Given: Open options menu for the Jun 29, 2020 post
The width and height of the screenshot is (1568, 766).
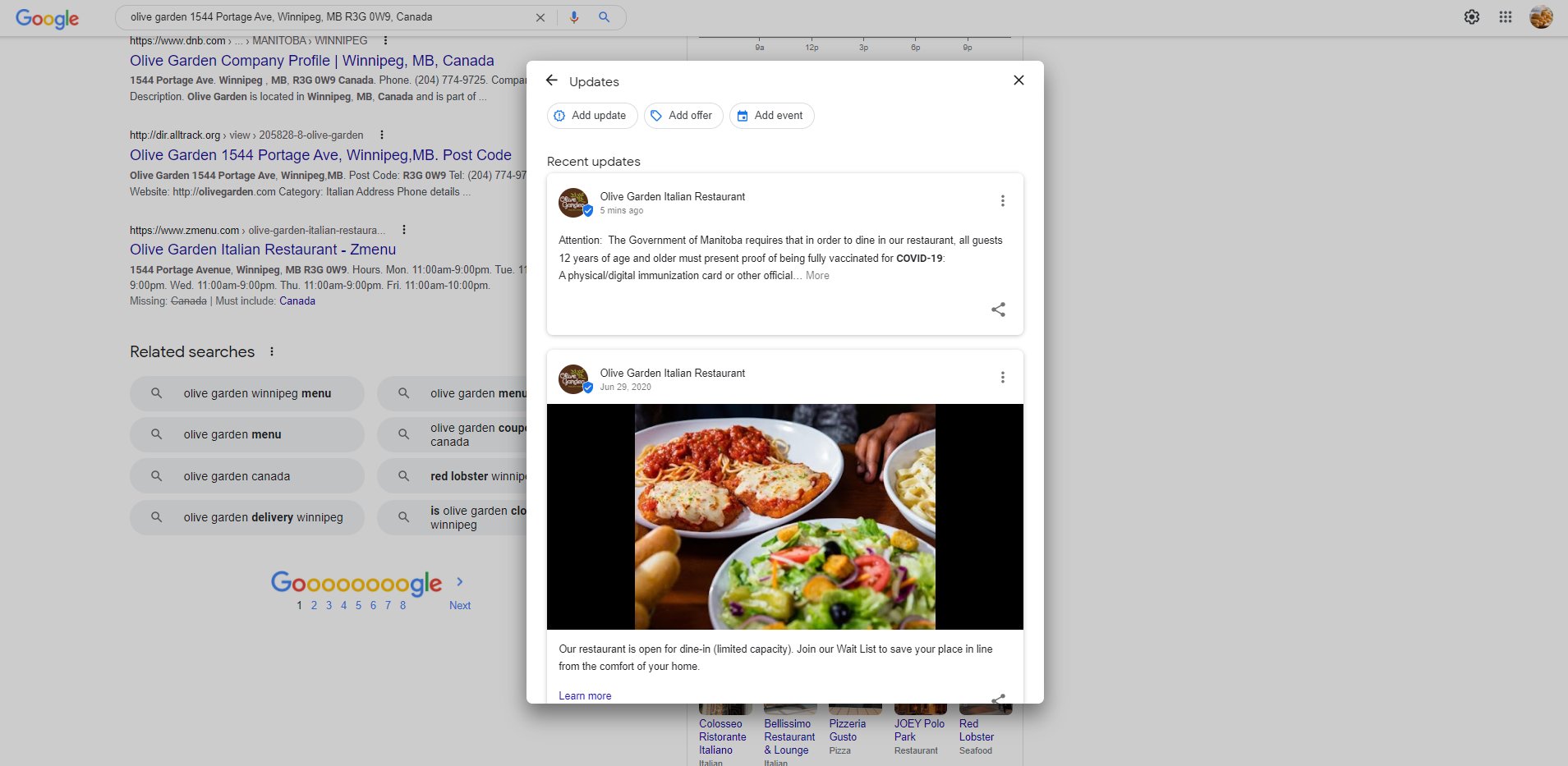Looking at the screenshot, I should [x=1002, y=378].
